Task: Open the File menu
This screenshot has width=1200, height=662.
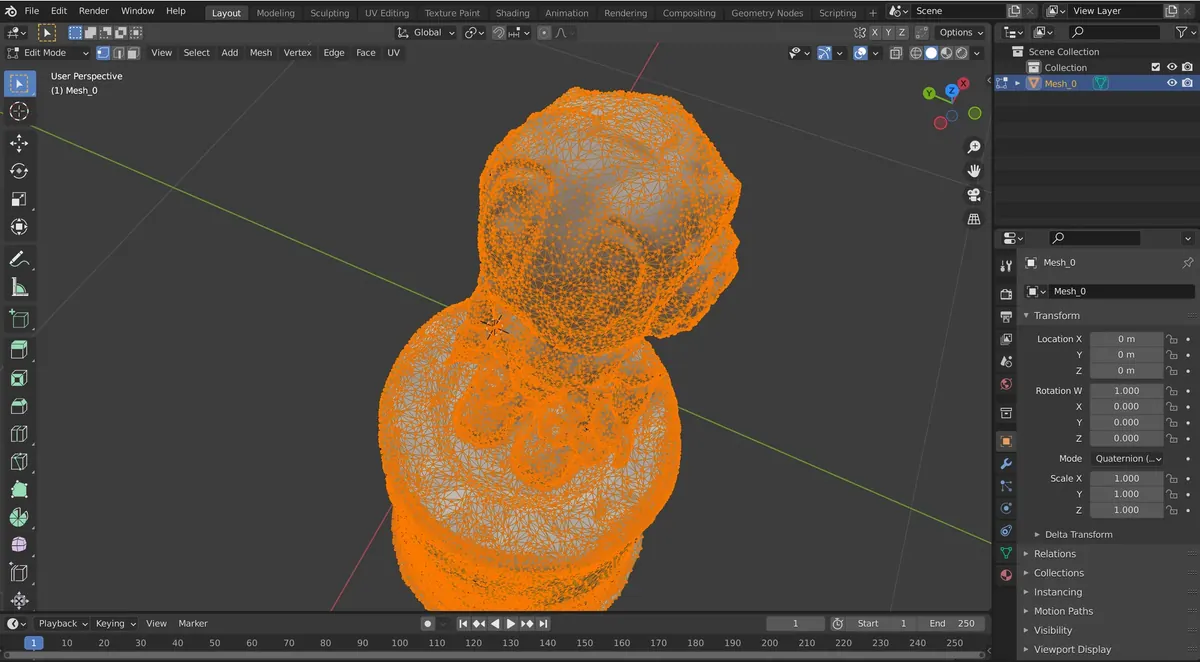Action: 32,11
